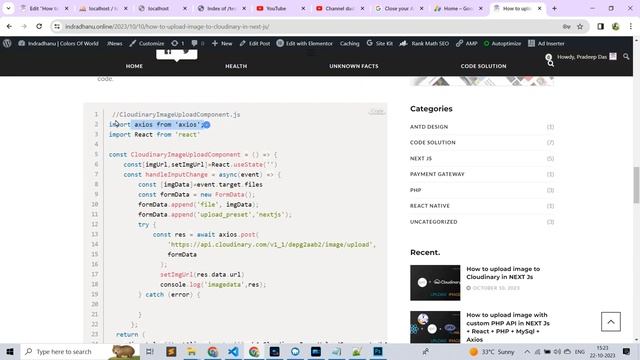Click Edit Post in the admin bar
Viewport: 640px width, 360px height.
click(255, 43)
